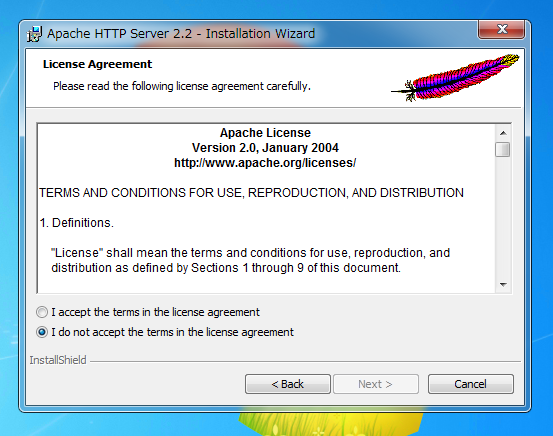Cancel the Apache installation
Image resolution: width=553 pixels, height=436 pixels.
471,384
